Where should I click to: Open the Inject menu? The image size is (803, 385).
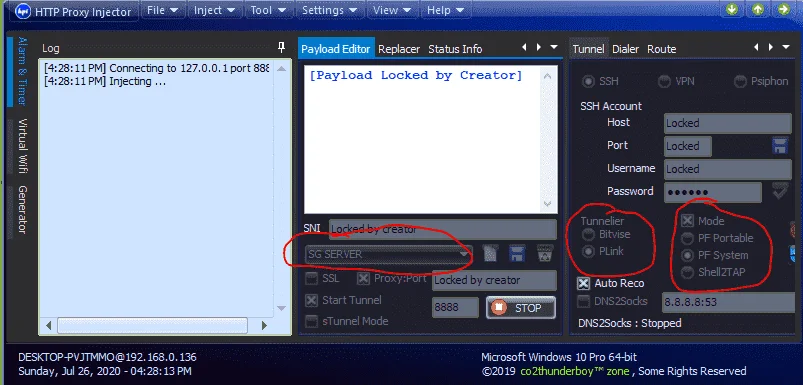214,10
